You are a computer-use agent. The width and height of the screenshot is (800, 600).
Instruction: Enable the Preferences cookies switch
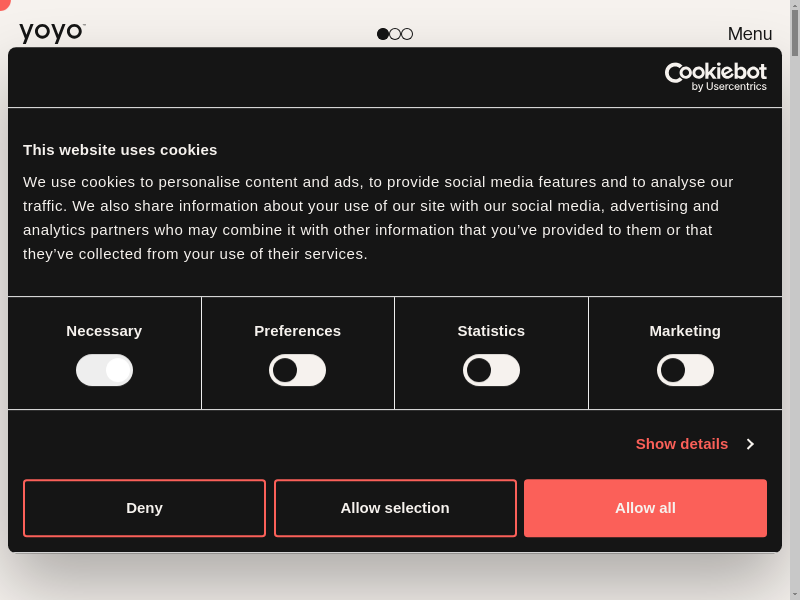[297, 370]
